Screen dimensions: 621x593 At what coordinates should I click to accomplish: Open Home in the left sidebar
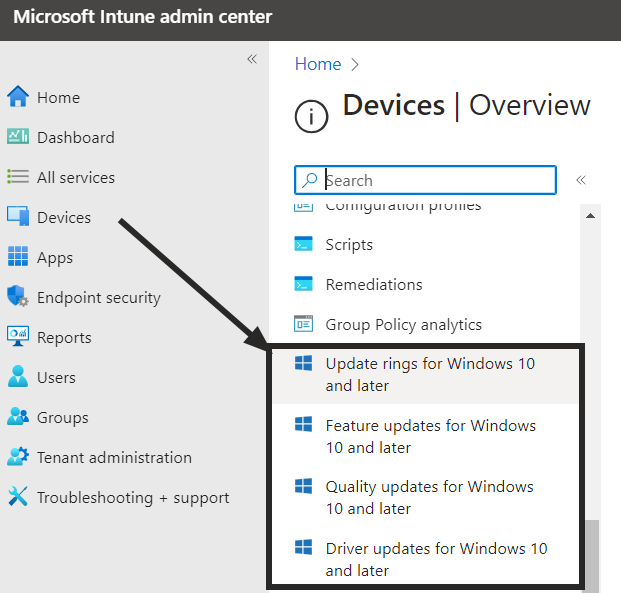pos(59,97)
